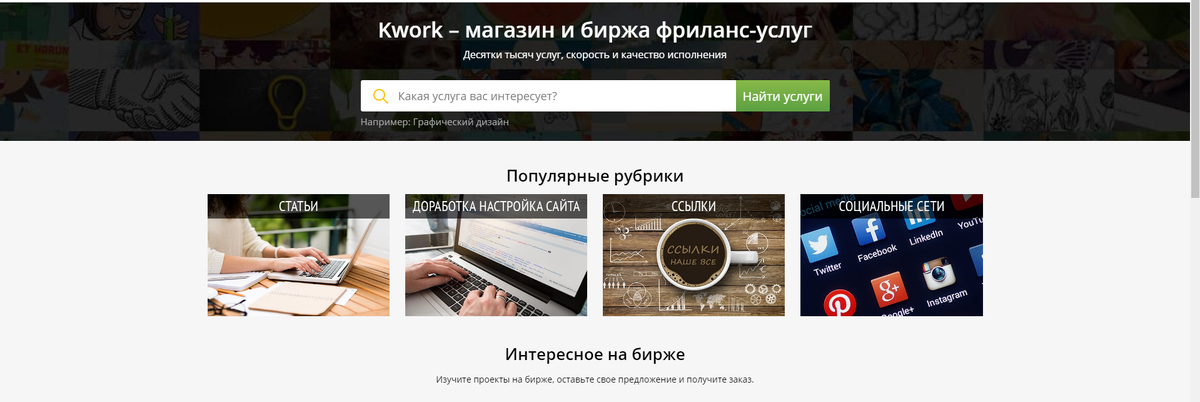Click the "Интересное на бирже" heading
Image resolution: width=1200 pixels, height=402 pixels.
pyautogui.click(x=595, y=354)
